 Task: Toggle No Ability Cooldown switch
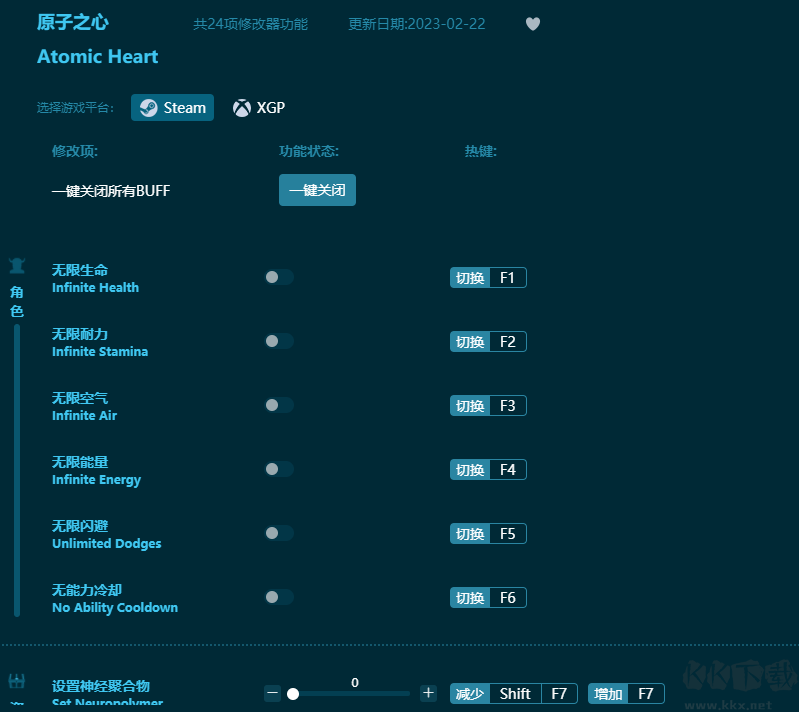point(279,597)
